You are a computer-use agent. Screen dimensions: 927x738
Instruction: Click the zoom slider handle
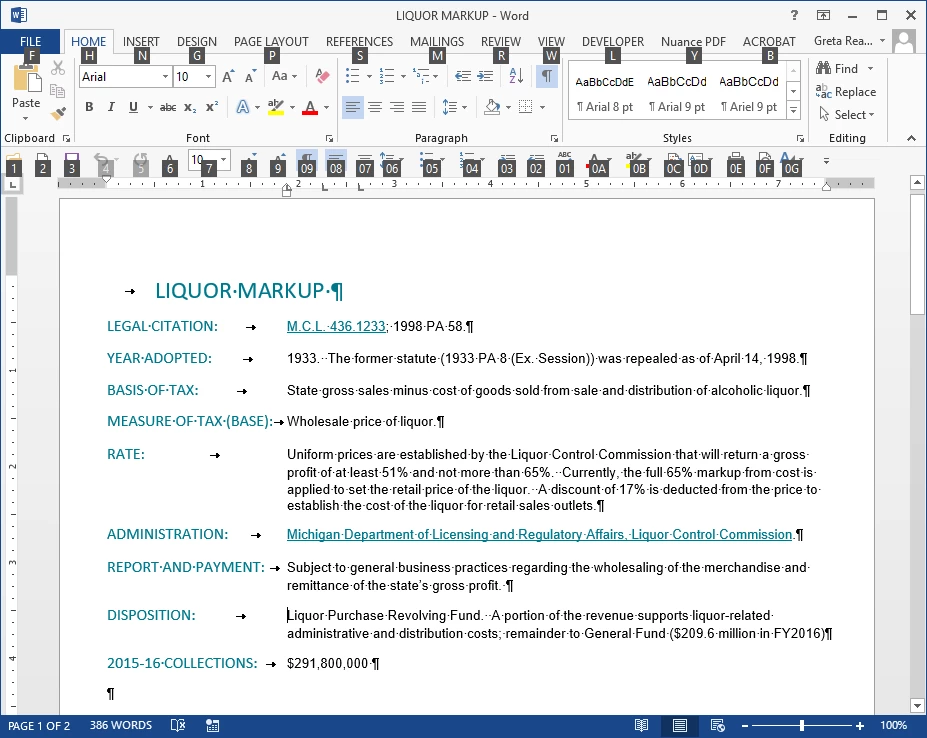pyautogui.click(x=802, y=726)
